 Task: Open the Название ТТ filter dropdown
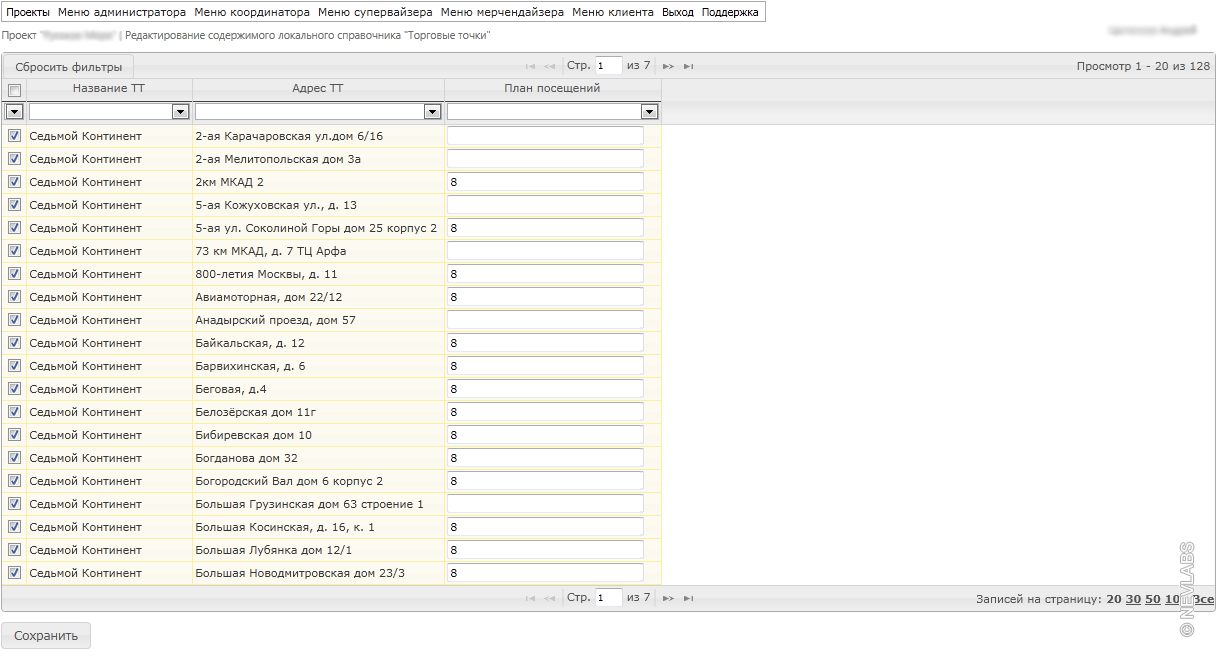click(x=180, y=112)
